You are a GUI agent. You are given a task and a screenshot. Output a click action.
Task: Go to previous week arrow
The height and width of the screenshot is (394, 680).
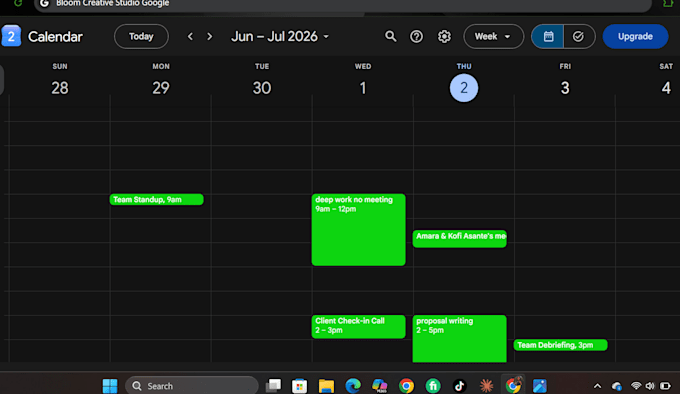(190, 36)
